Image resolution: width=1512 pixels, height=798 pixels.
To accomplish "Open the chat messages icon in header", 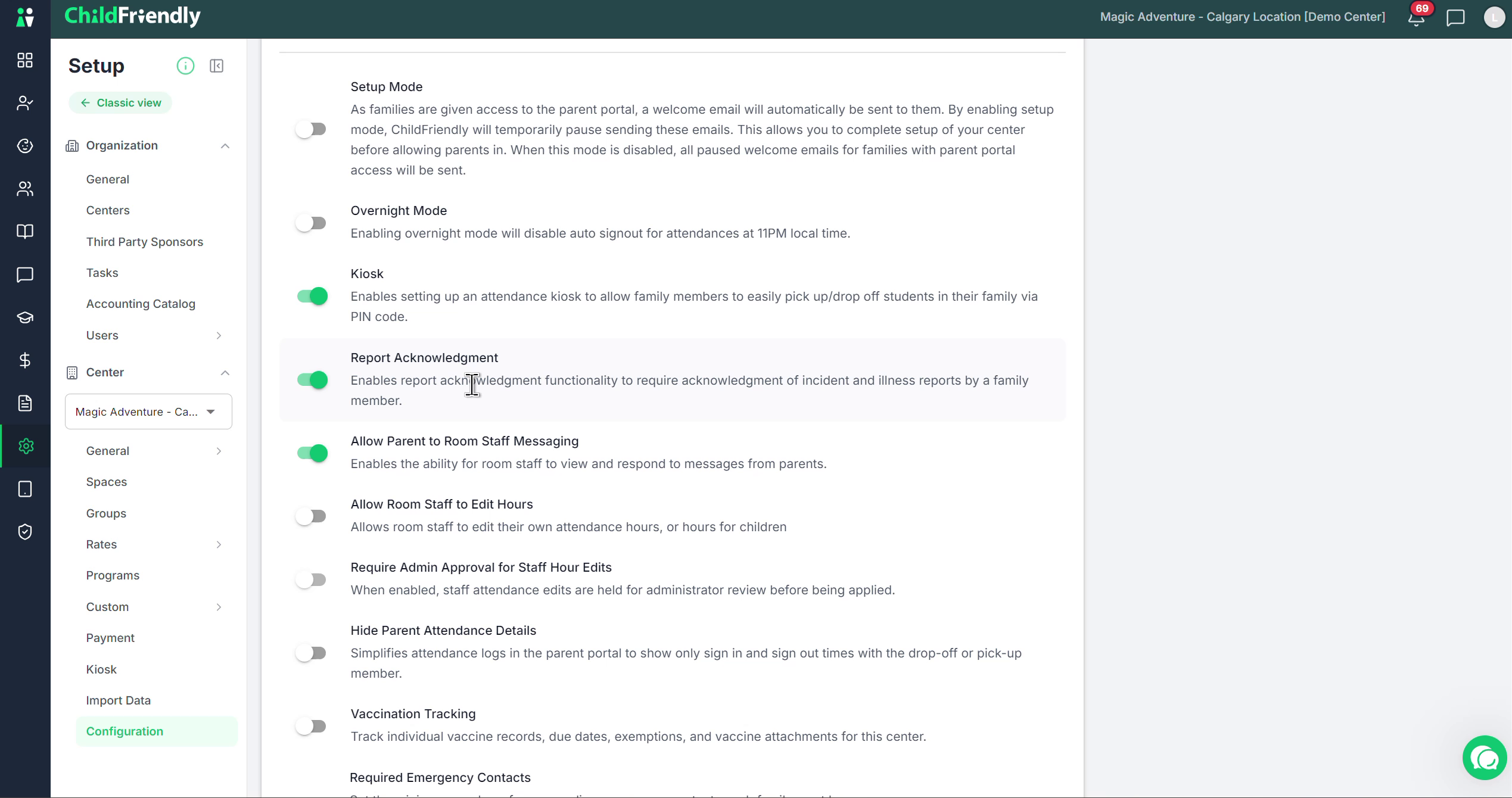I will pos(1455,18).
